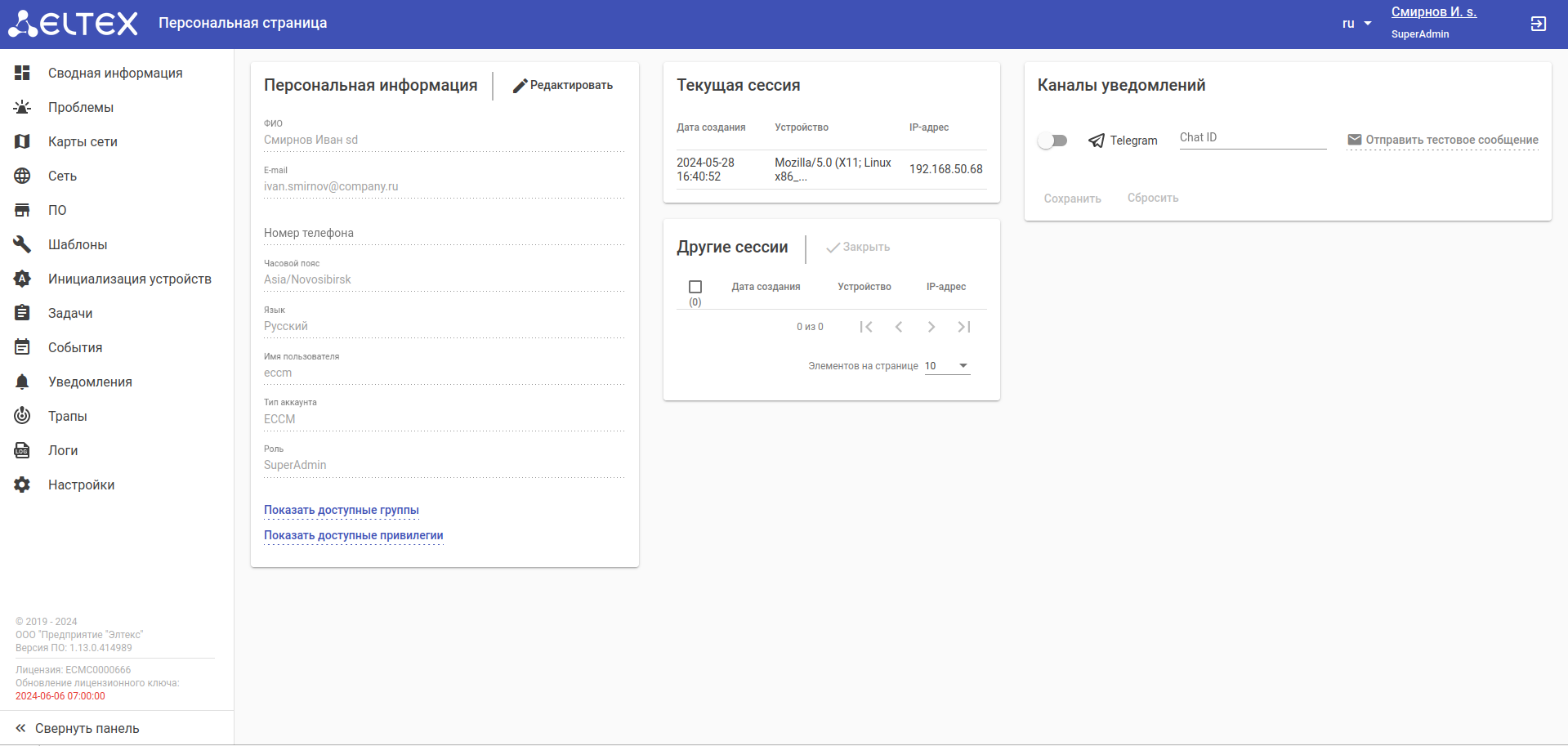Collapse the sidebar with Свернуть панель
1568x746 pixels.
[x=78, y=728]
